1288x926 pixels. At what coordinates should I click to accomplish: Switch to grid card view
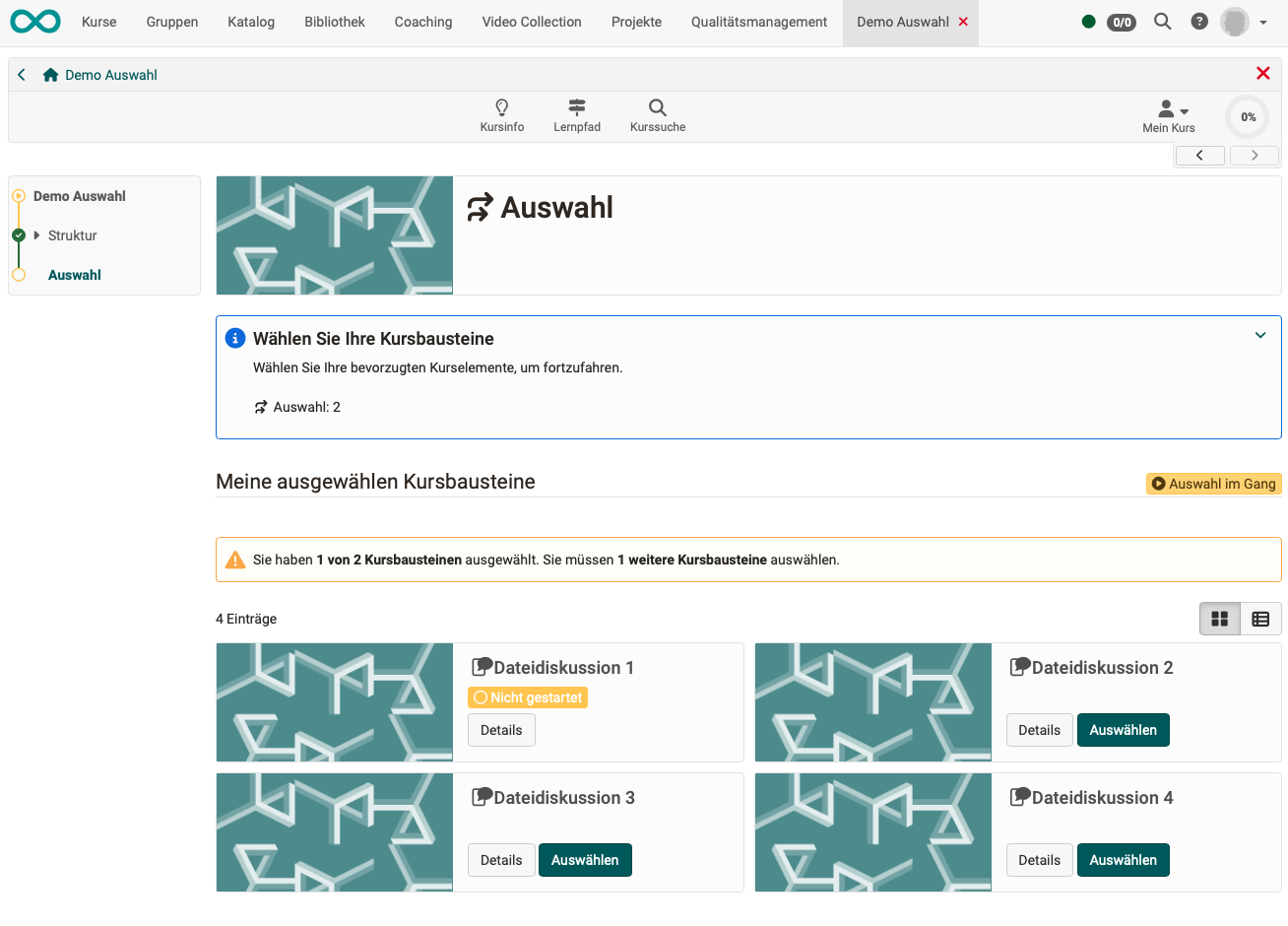(x=1219, y=619)
